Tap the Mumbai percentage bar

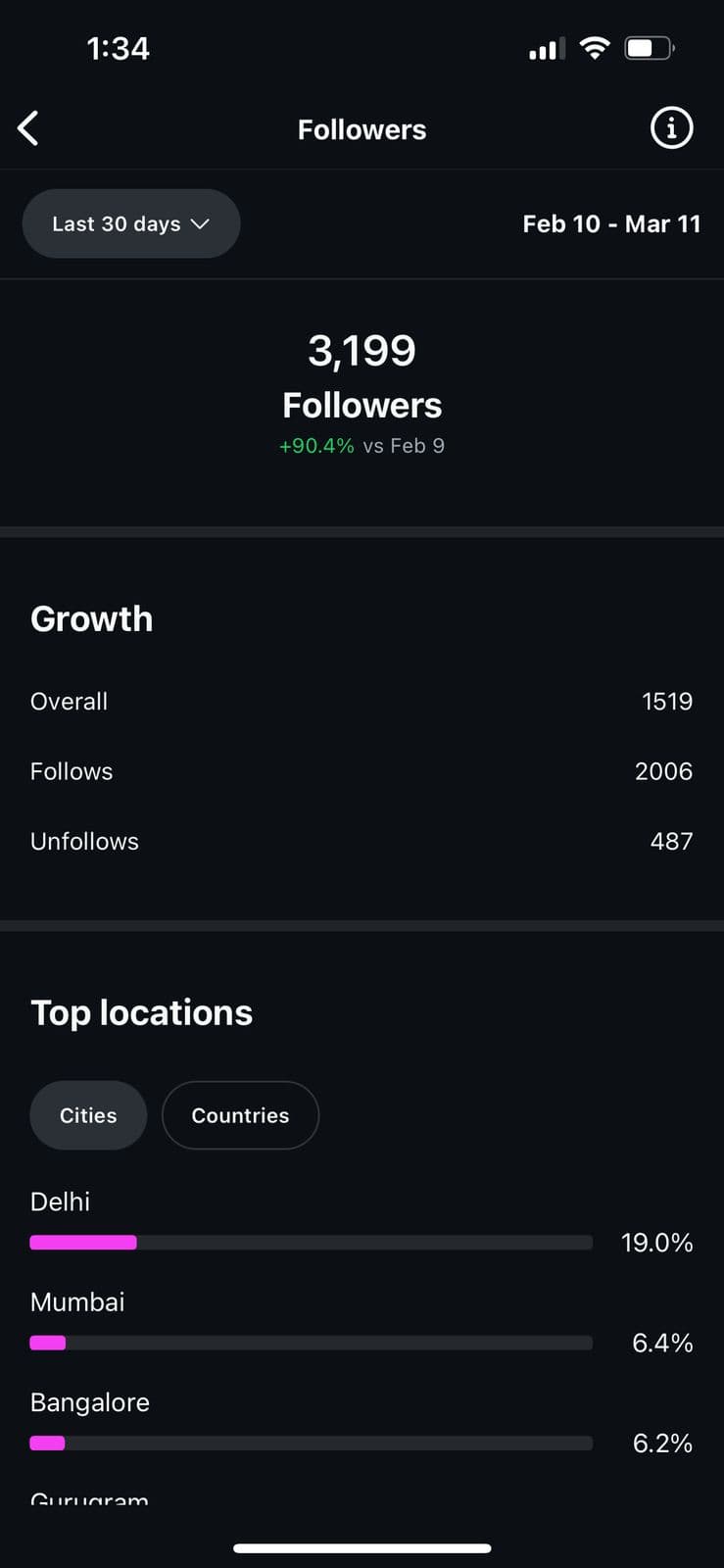pyautogui.click(x=311, y=1343)
